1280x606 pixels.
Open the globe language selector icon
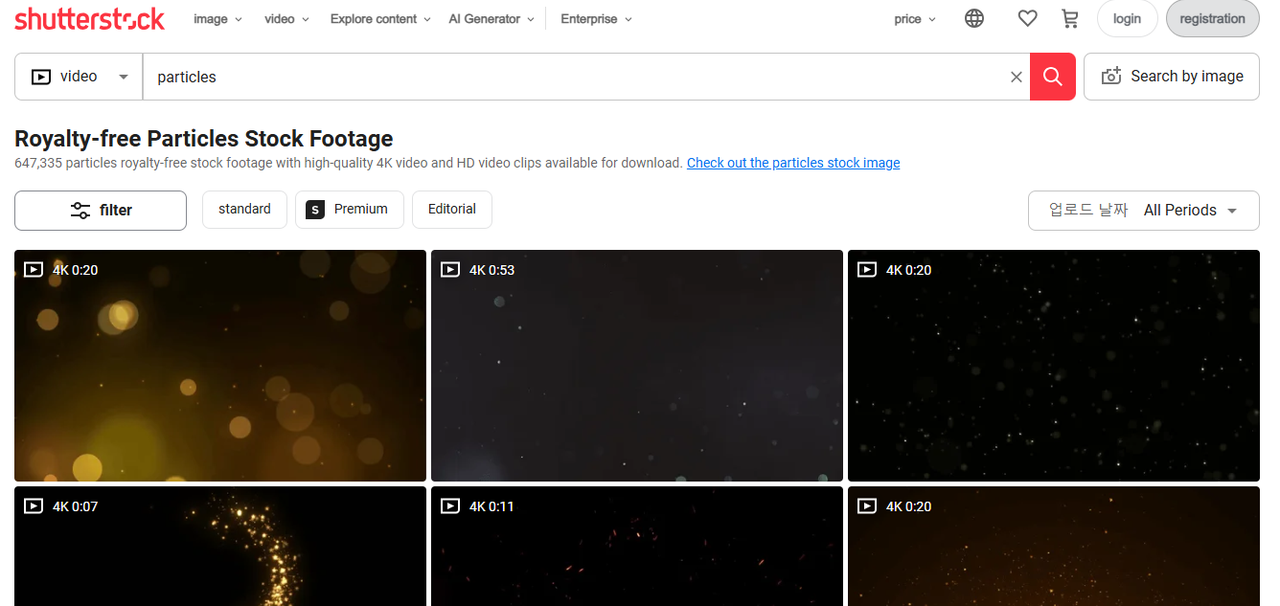974,19
